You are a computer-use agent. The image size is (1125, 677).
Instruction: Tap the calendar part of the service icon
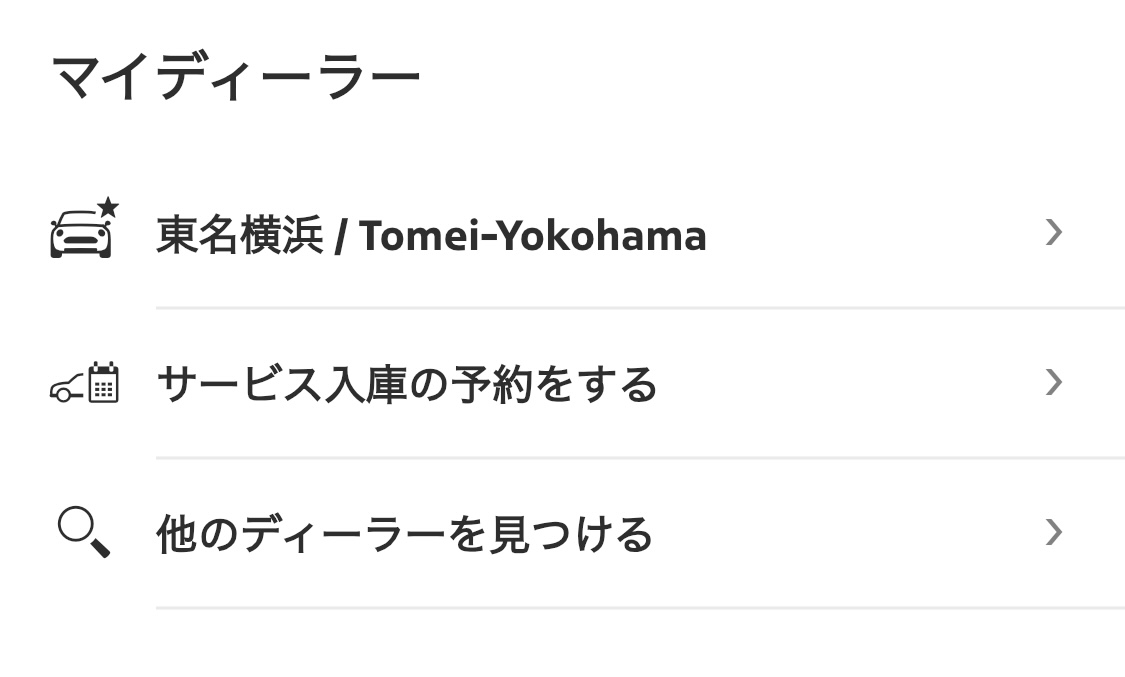tap(103, 384)
